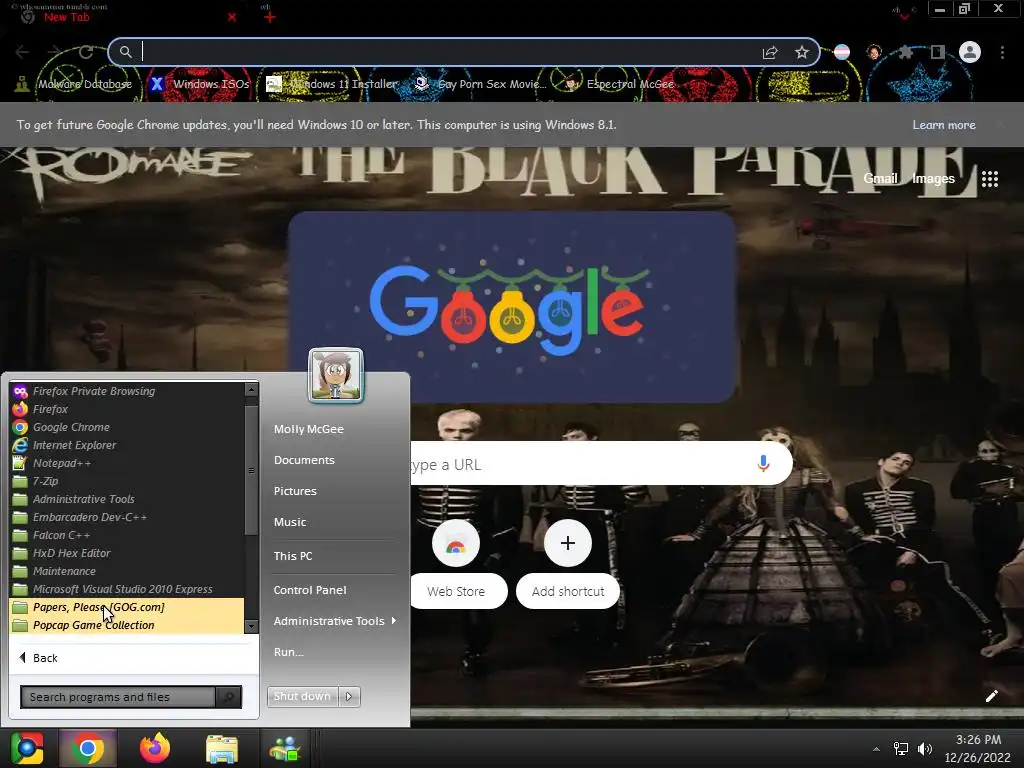
Task: Reload the page in Chrome
Action: (x=86, y=52)
